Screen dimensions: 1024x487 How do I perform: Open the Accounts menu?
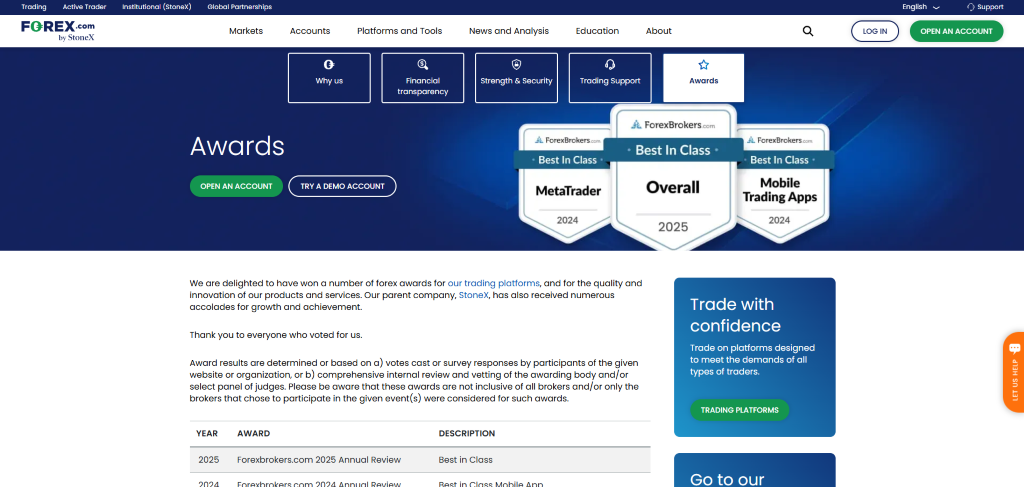tap(310, 31)
